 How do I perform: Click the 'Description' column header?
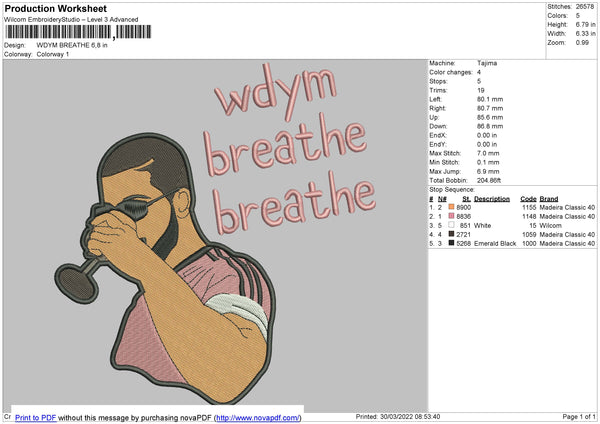click(x=492, y=199)
